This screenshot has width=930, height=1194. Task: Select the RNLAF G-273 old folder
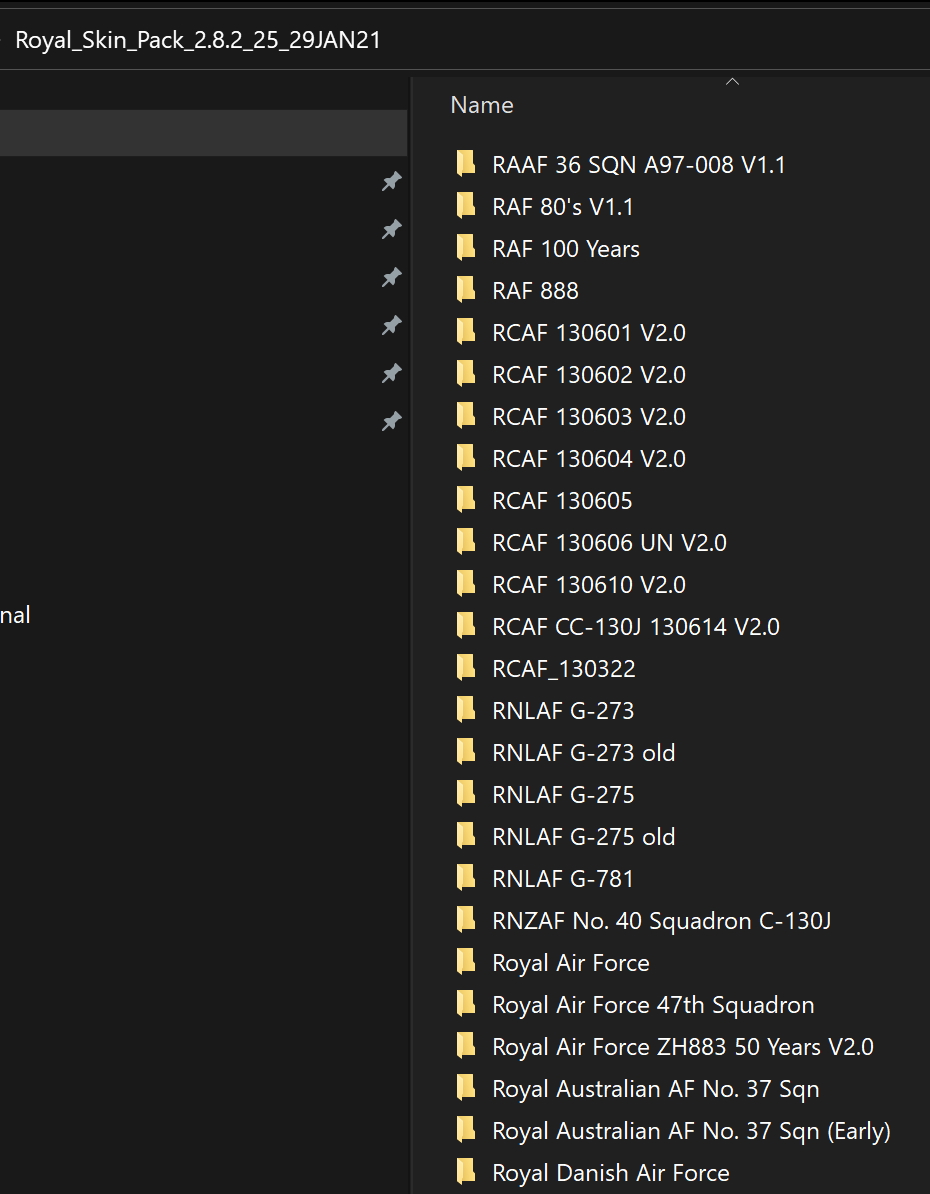pyautogui.click(x=583, y=753)
